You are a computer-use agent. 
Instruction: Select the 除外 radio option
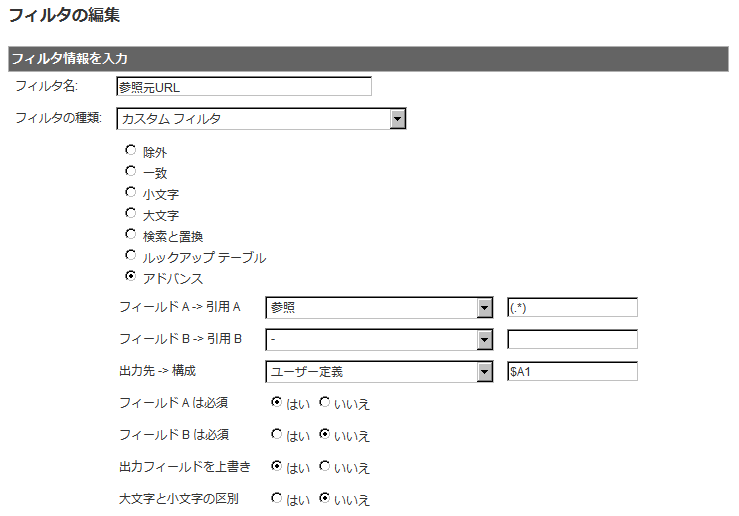(131, 150)
